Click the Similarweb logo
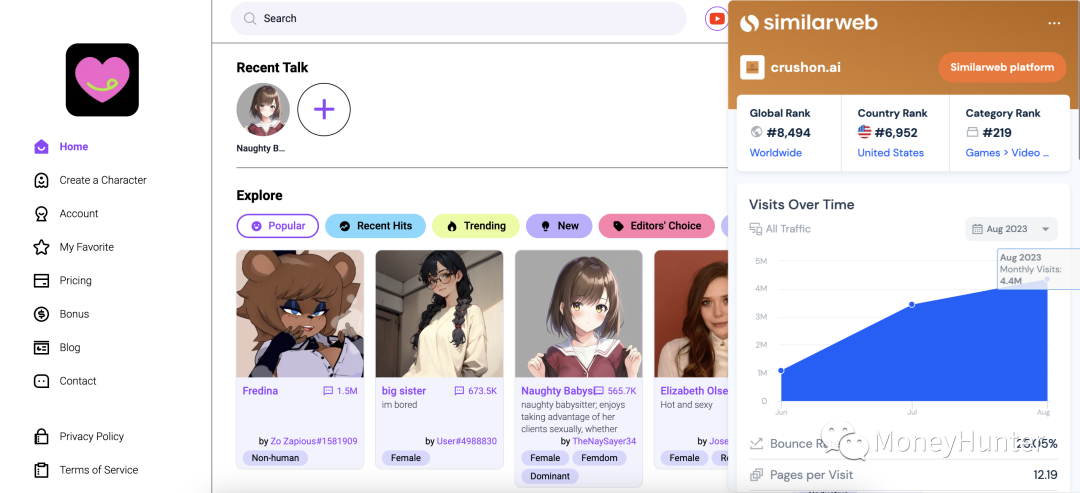This screenshot has width=1080, height=493. (x=809, y=23)
